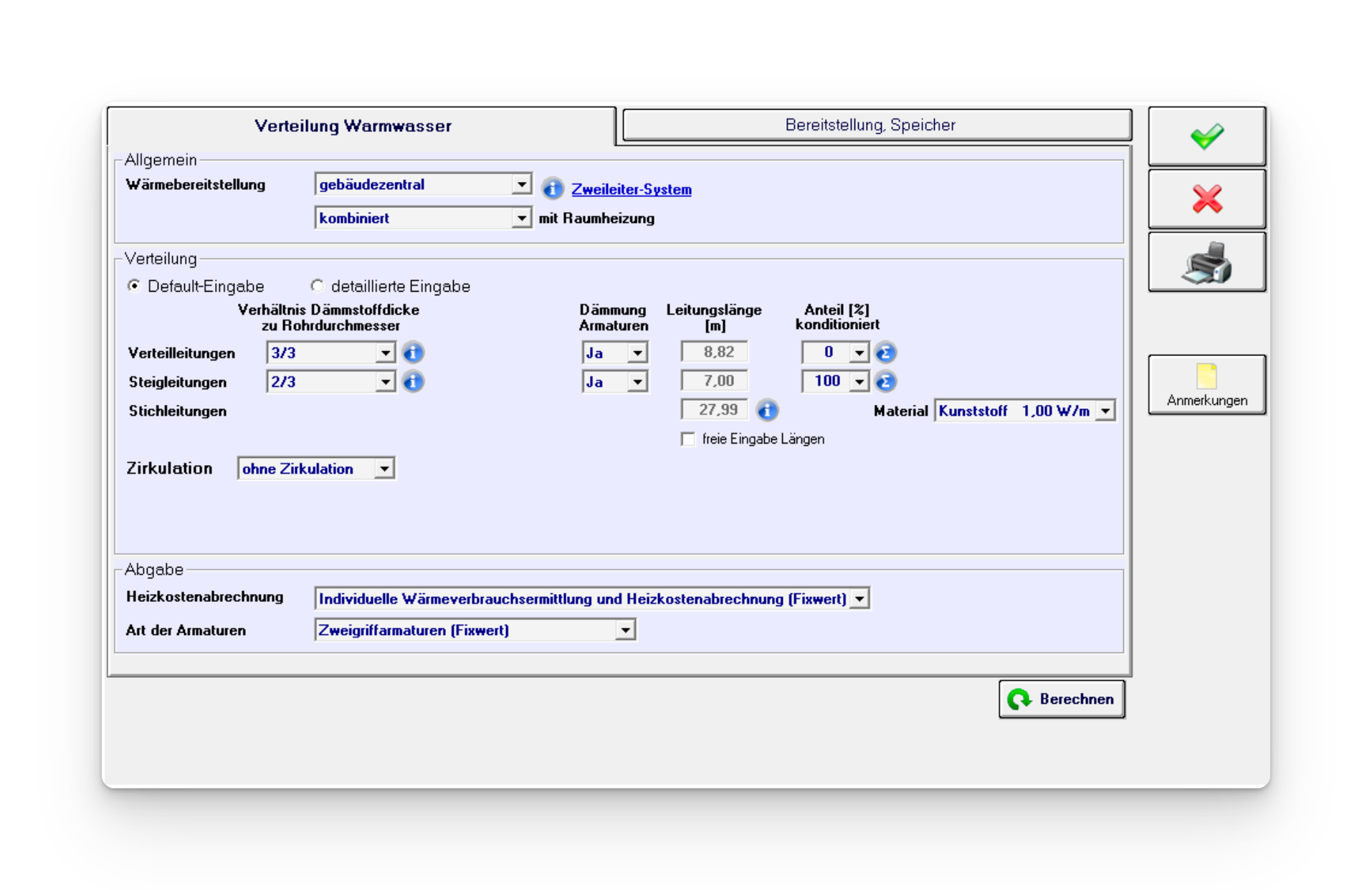Select the Default-Eingabe radio button

(x=134, y=286)
